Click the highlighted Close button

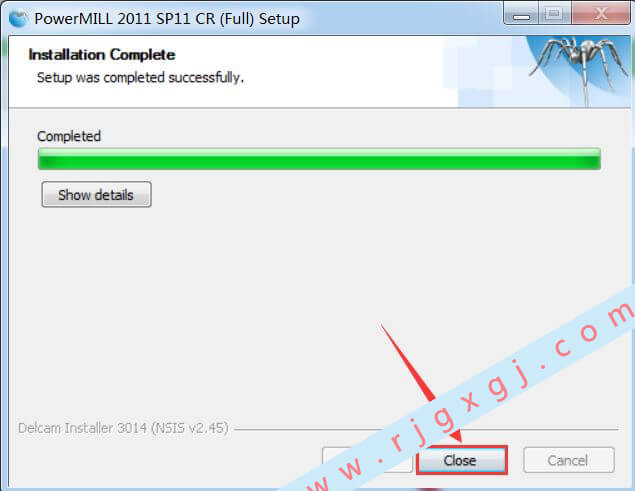click(461, 460)
